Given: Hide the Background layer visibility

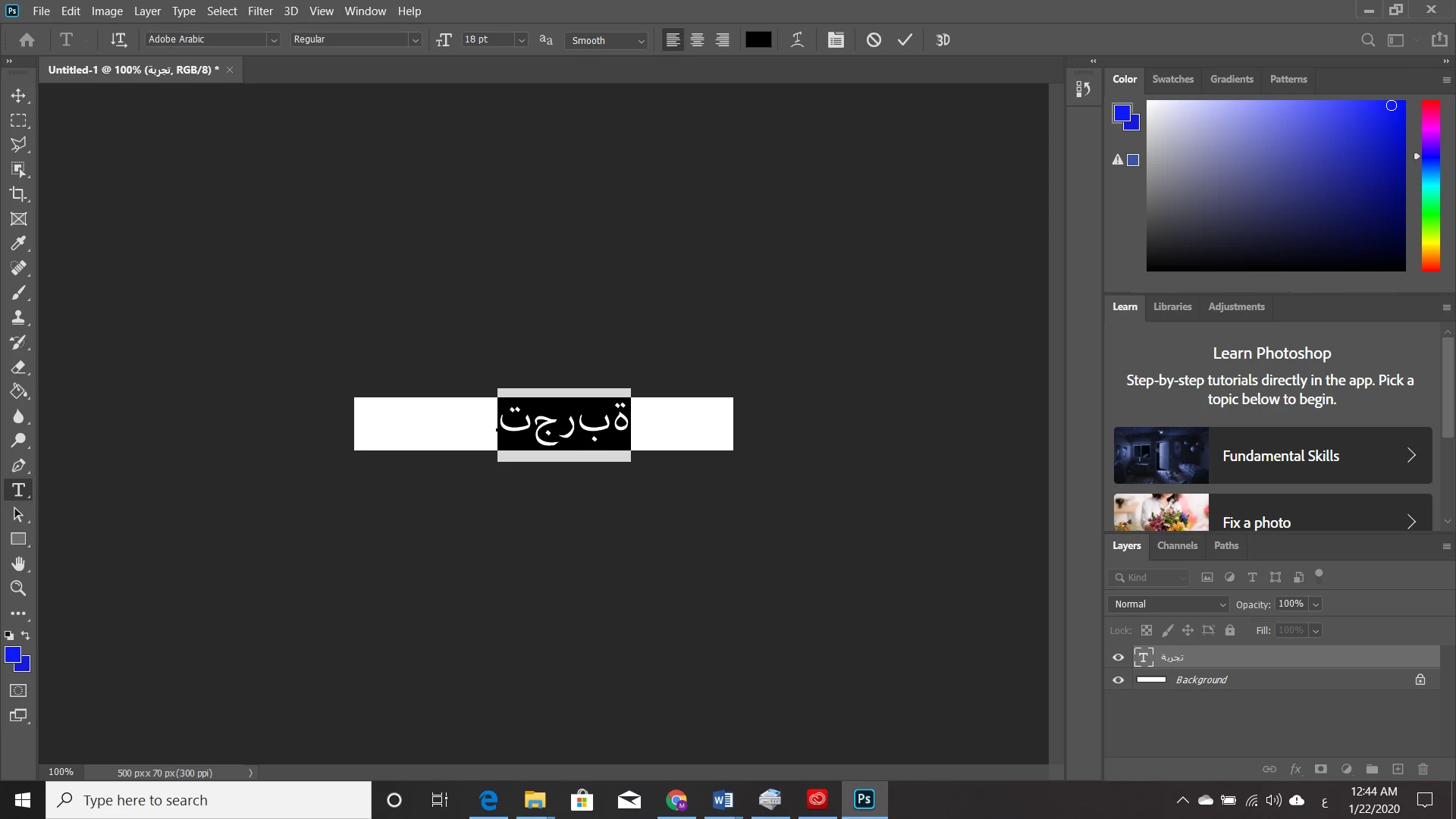Looking at the screenshot, I should [x=1118, y=680].
